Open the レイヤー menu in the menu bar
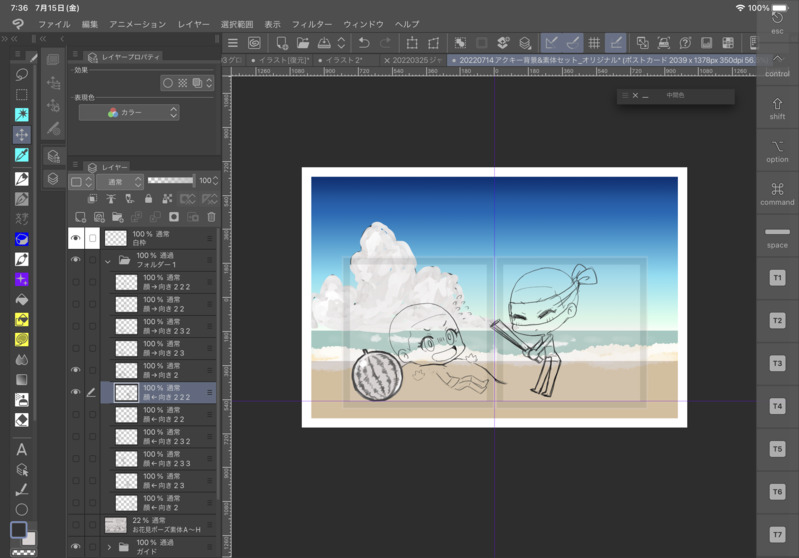799x558 pixels. [193, 24]
